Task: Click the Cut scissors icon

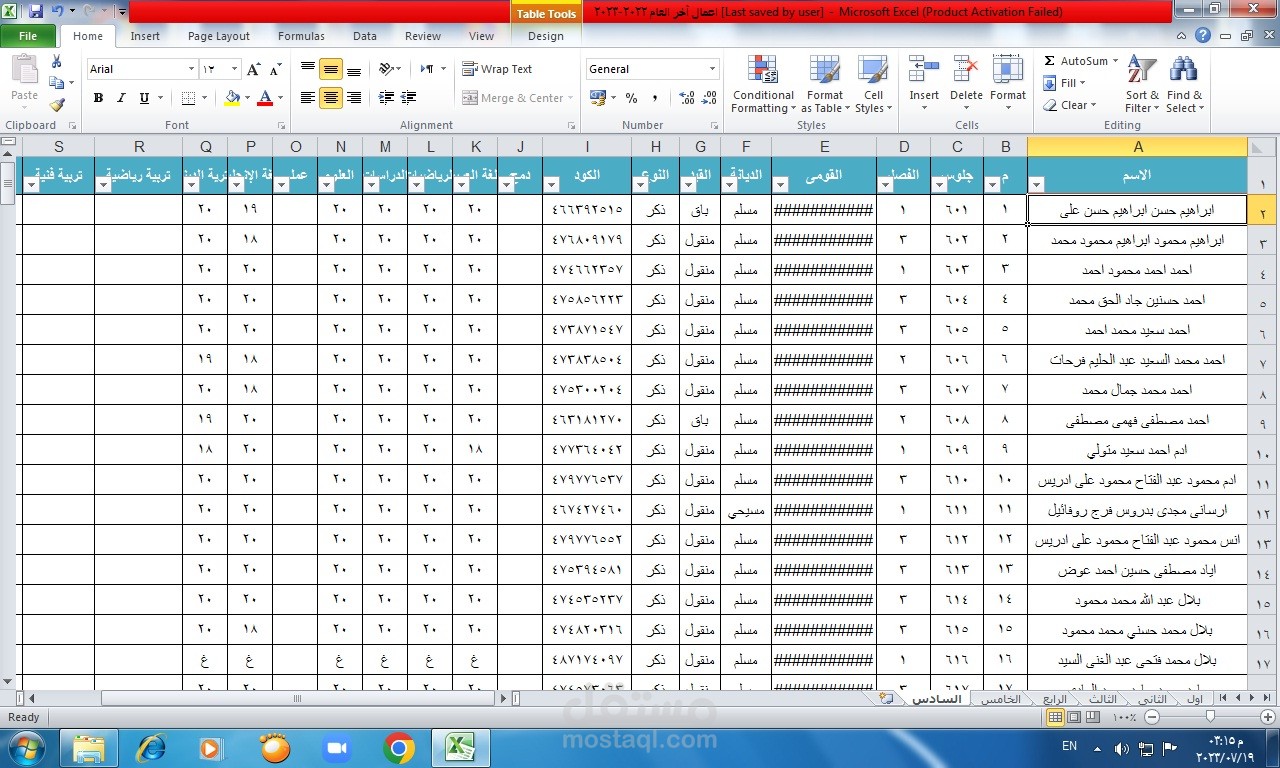Action: click(x=56, y=62)
